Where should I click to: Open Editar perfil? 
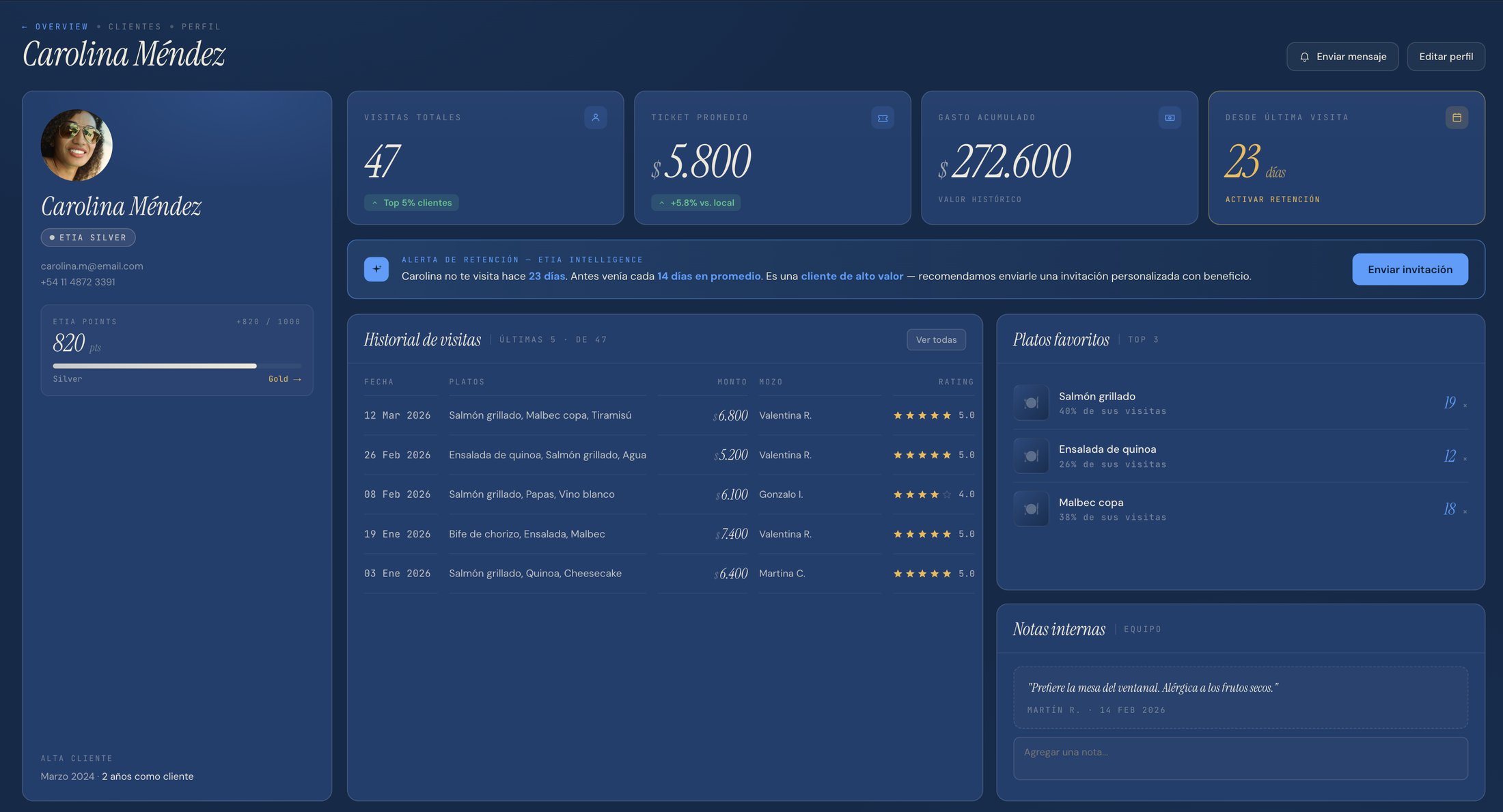pos(1446,57)
